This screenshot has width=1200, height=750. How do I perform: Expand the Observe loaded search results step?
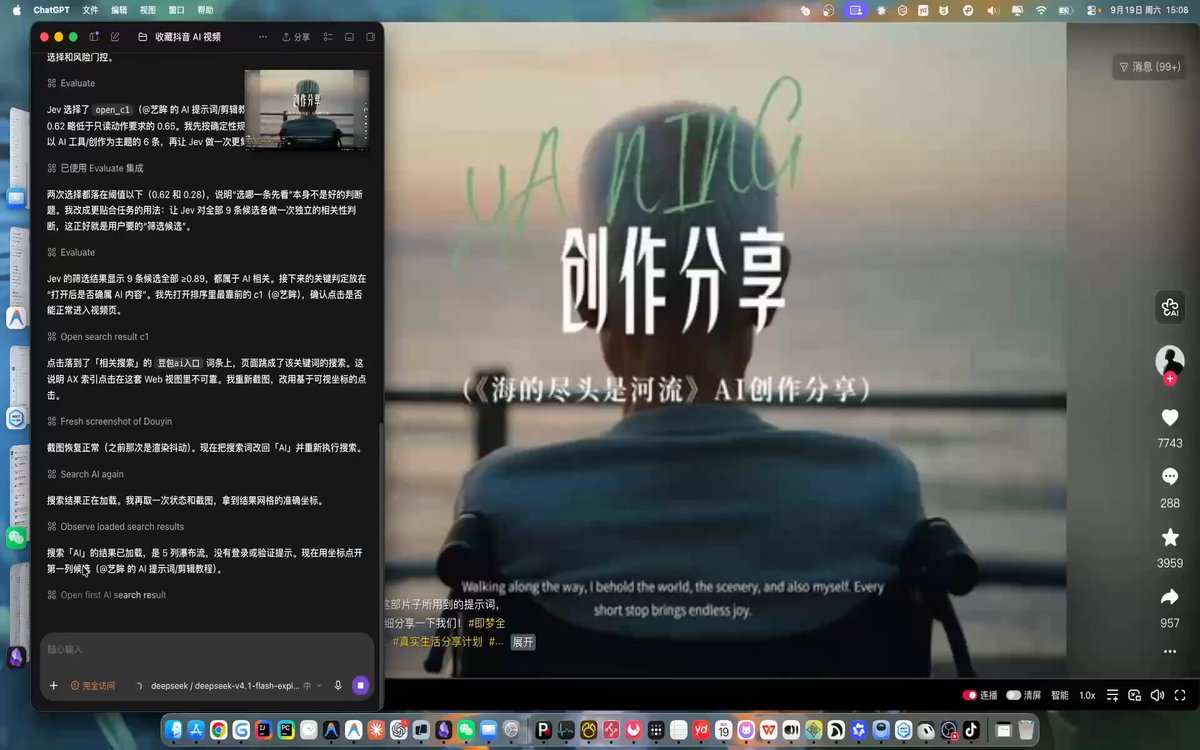[x=115, y=526]
